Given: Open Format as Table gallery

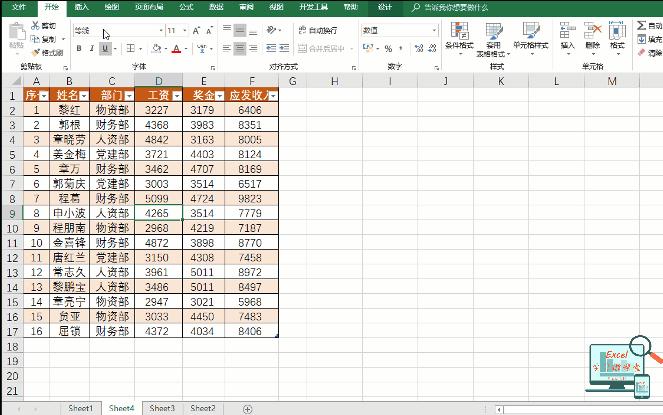Looking at the screenshot, I should pos(493,39).
